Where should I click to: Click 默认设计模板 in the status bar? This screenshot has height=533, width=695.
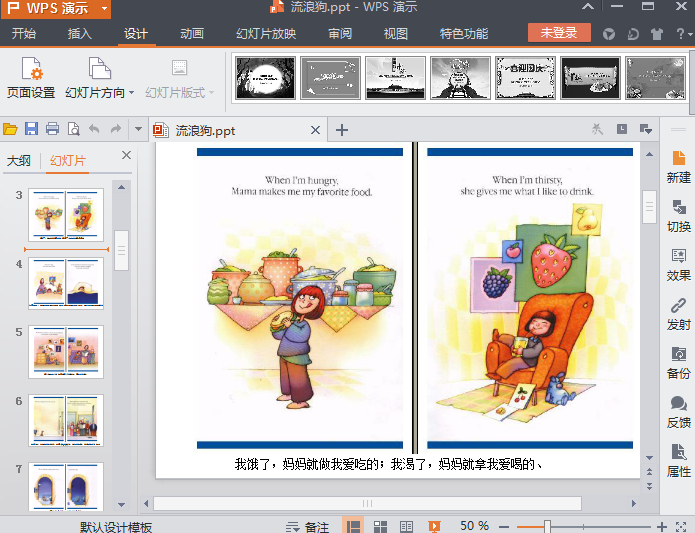pos(116,527)
